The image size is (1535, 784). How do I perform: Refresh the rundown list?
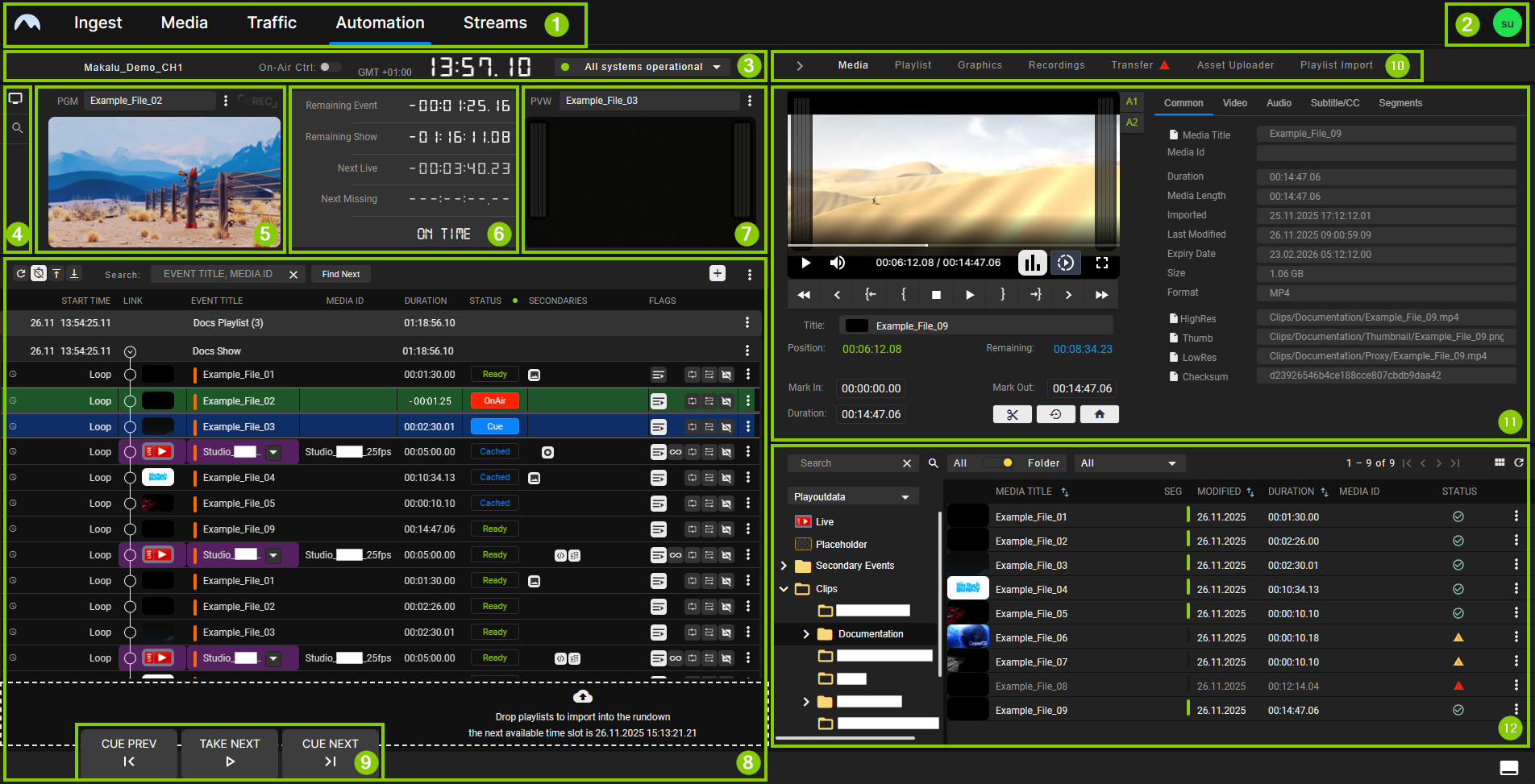(21, 274)
